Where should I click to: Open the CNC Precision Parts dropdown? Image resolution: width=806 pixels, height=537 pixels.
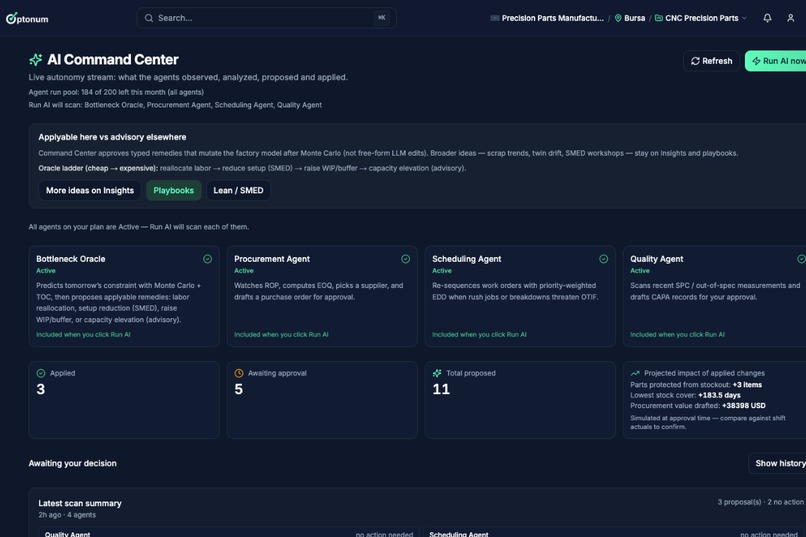(701, 18)
